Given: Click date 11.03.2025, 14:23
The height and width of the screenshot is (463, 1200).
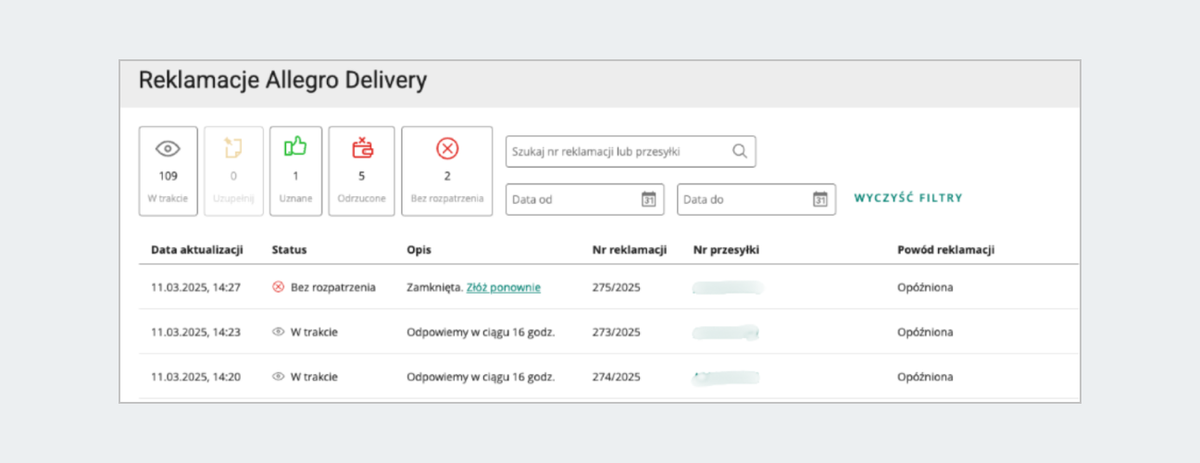Looking at the screenshot, I should click(x=196, y=332).
